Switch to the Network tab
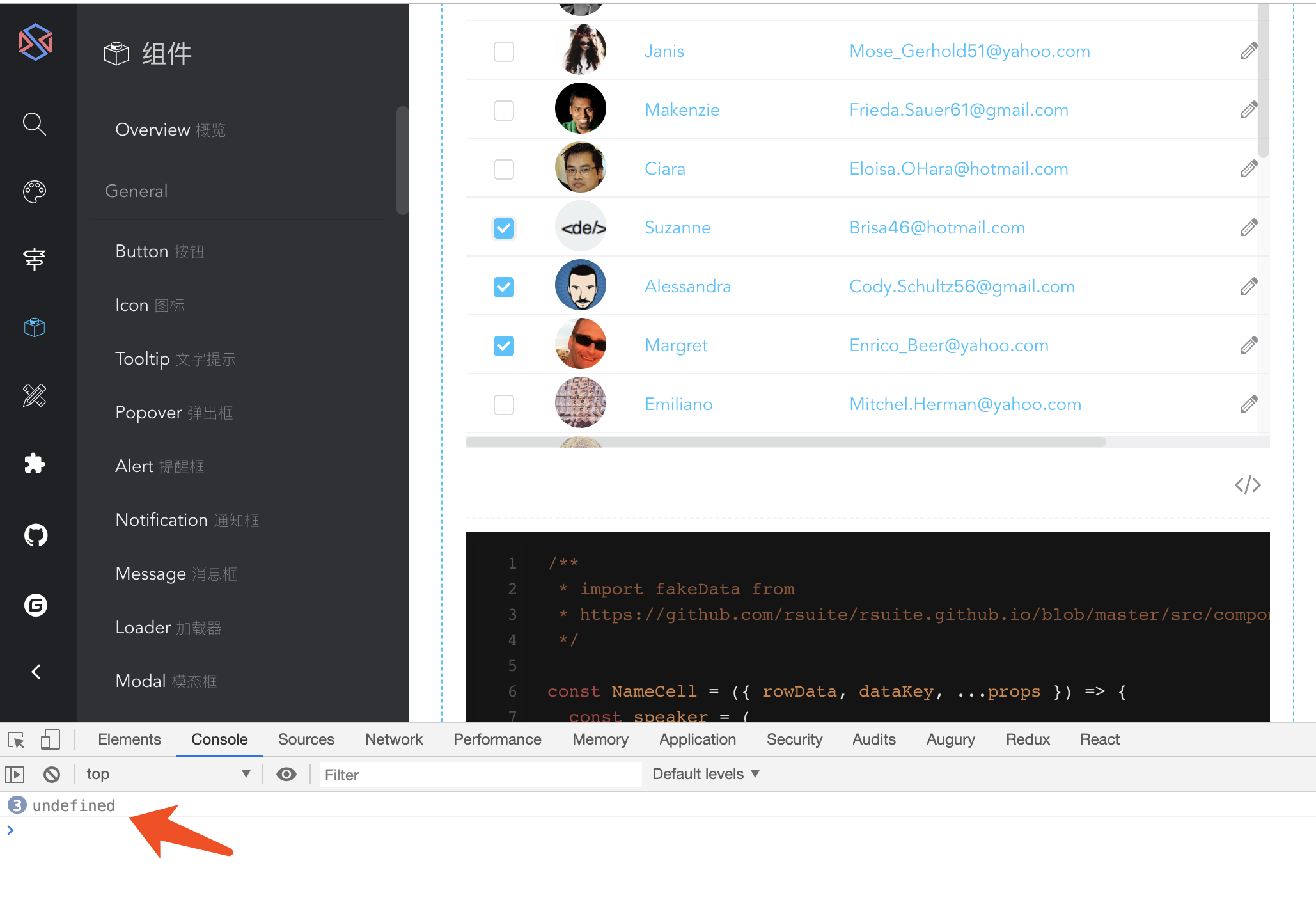 pyautogui.click(x=394, y=739)
